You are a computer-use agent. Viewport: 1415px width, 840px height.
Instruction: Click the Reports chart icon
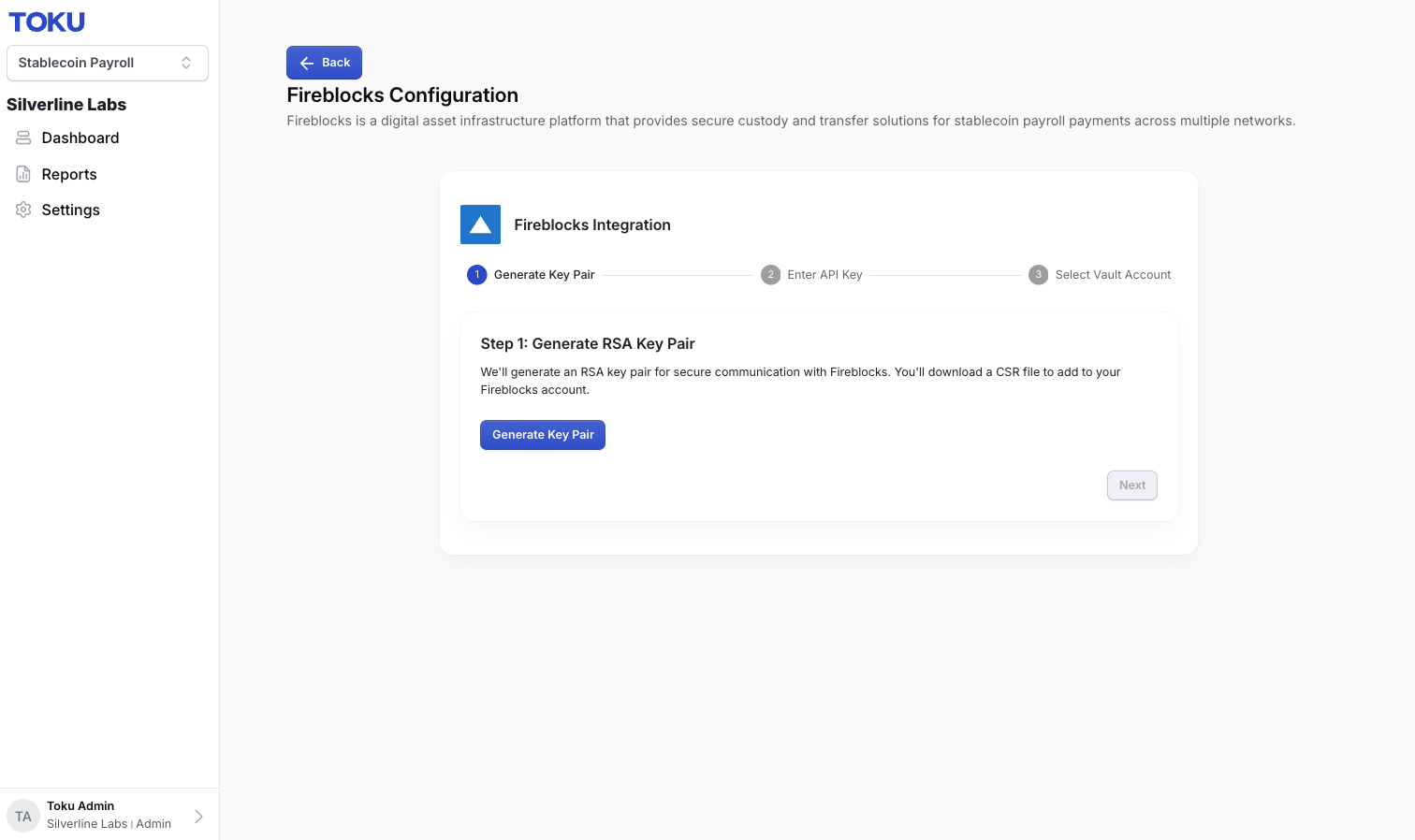(x=23, y=174)
